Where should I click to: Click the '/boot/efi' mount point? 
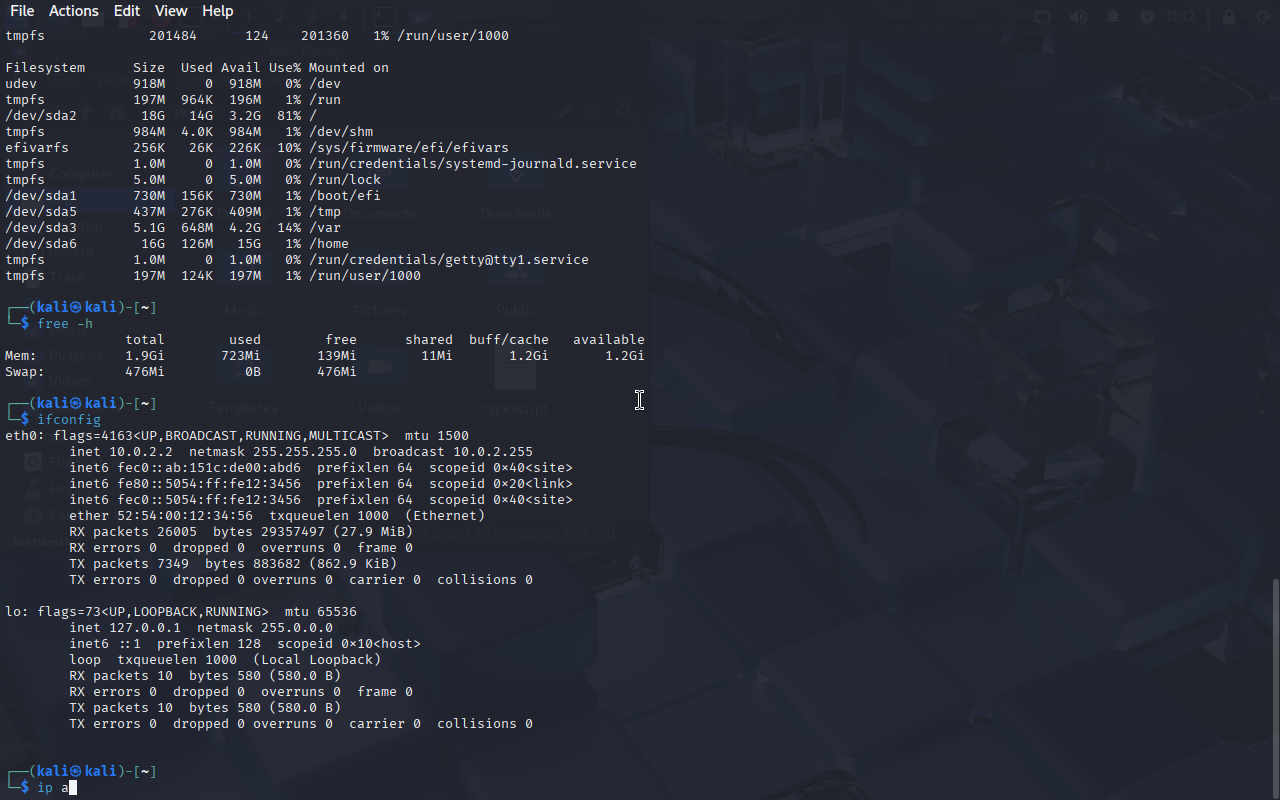pyautogui.click(x=345, y=196)
